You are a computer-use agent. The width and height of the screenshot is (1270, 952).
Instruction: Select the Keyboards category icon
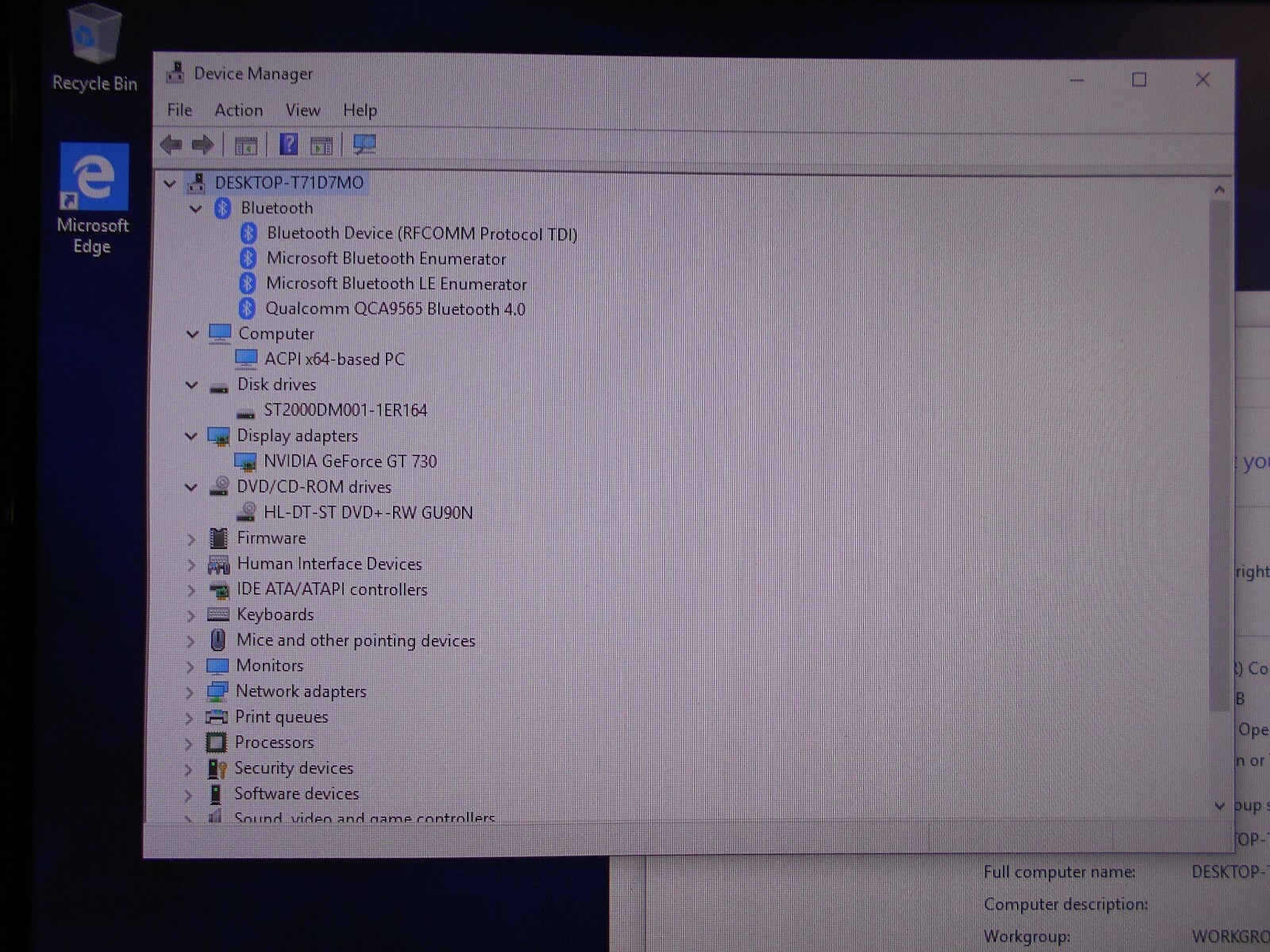coord(217,615)
